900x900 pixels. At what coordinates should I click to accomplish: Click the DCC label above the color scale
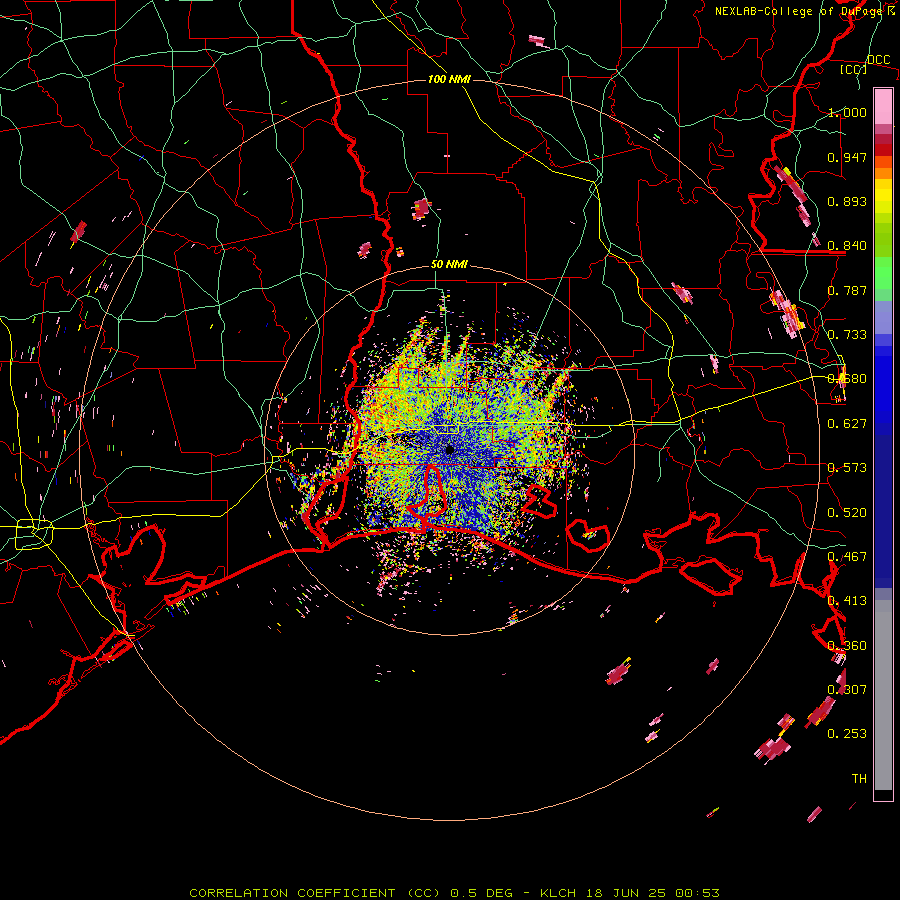click(878, 60)
